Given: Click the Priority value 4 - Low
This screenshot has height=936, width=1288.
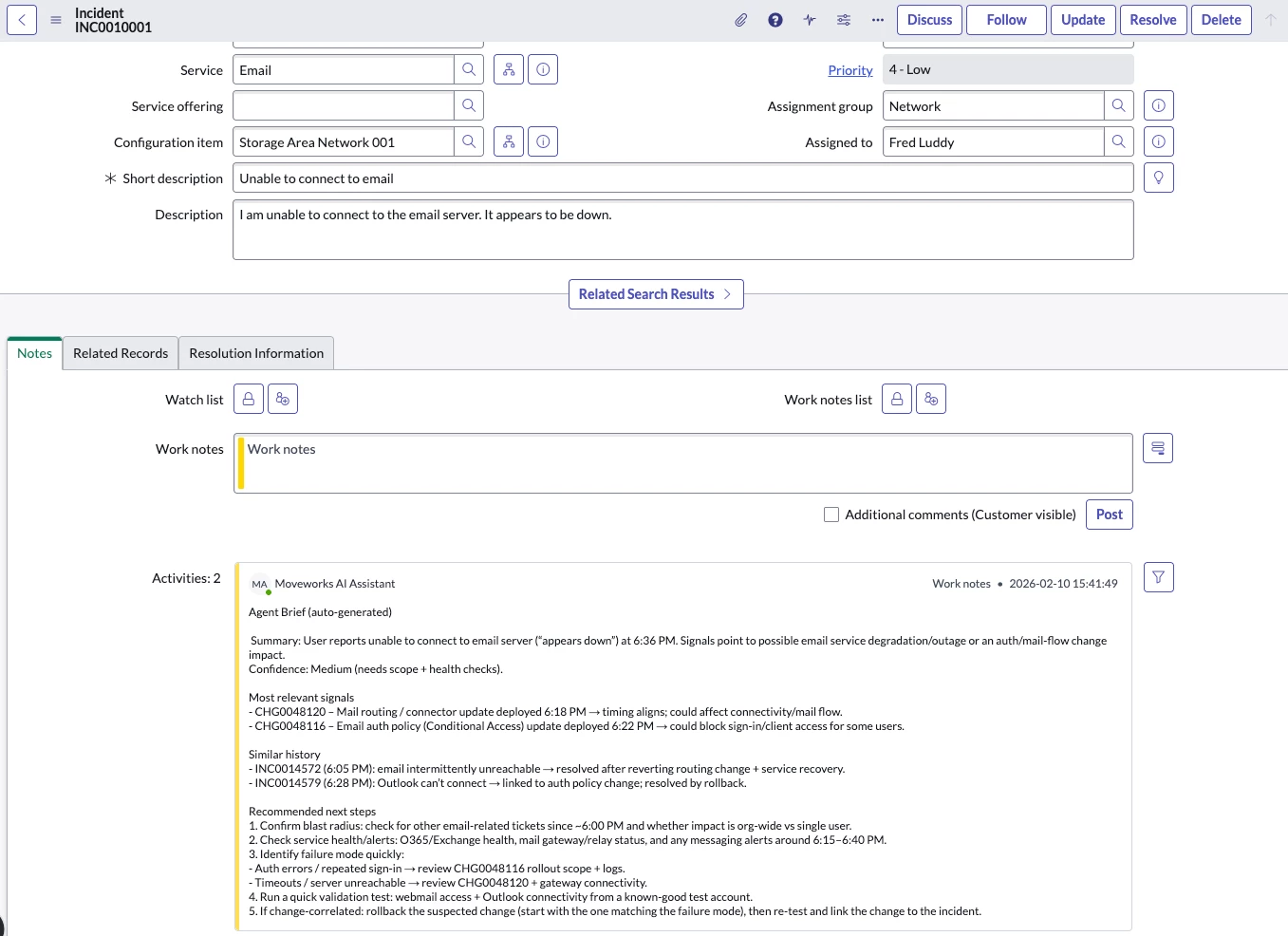Looking at the screenshot, I should pyautogui.click(x=1008, y=69).
